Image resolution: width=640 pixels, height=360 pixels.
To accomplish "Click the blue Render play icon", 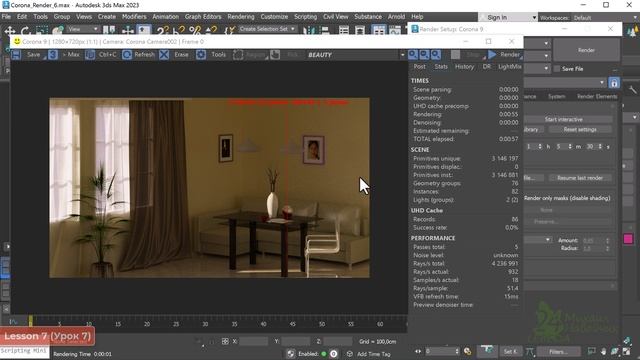I will click(x=492, y=55).
